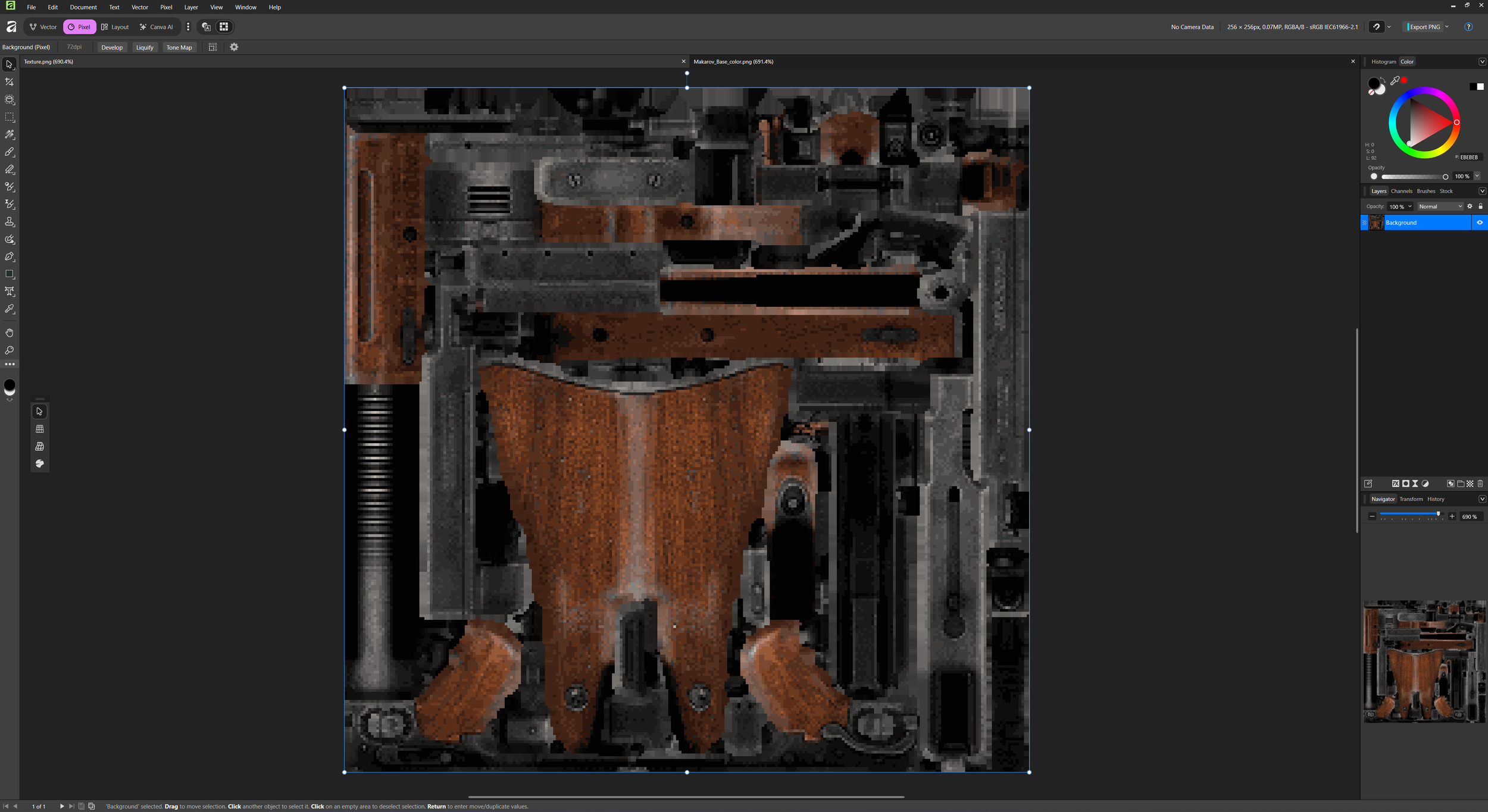Click the Liquify button
1488x812 pixels.
(145, 48)
